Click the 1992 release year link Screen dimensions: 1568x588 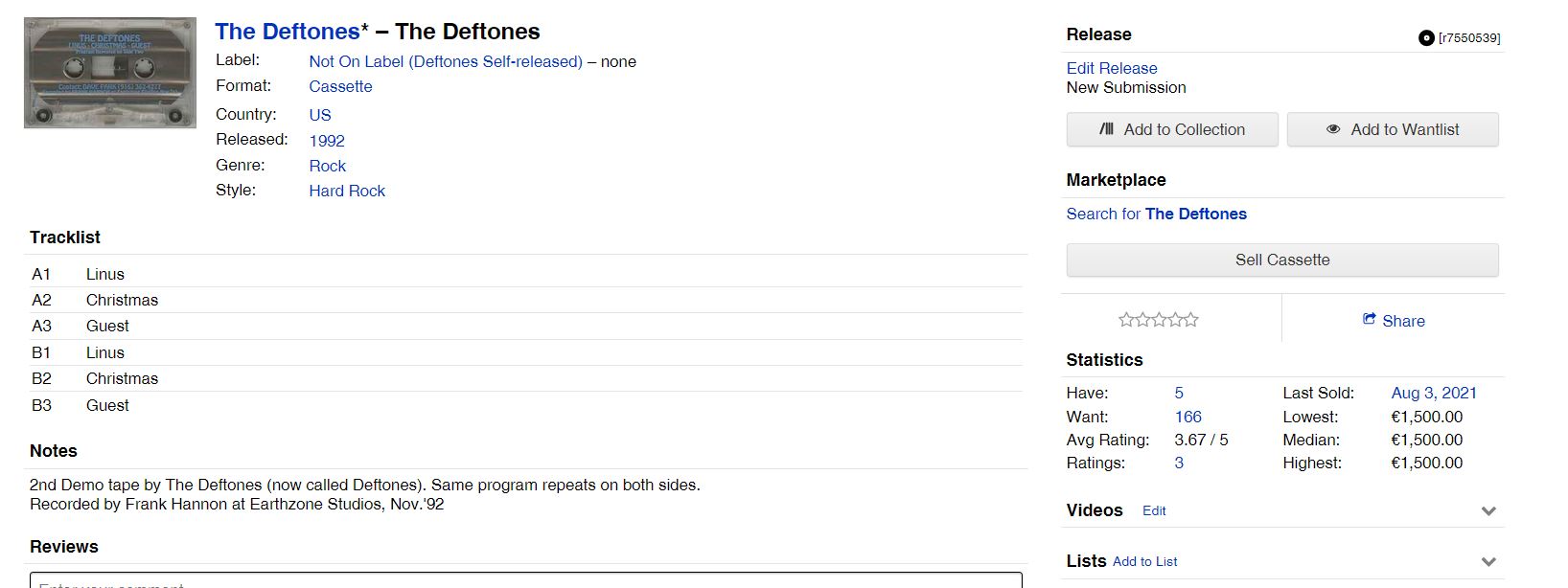pyautogui.click(x=327, y=141)
